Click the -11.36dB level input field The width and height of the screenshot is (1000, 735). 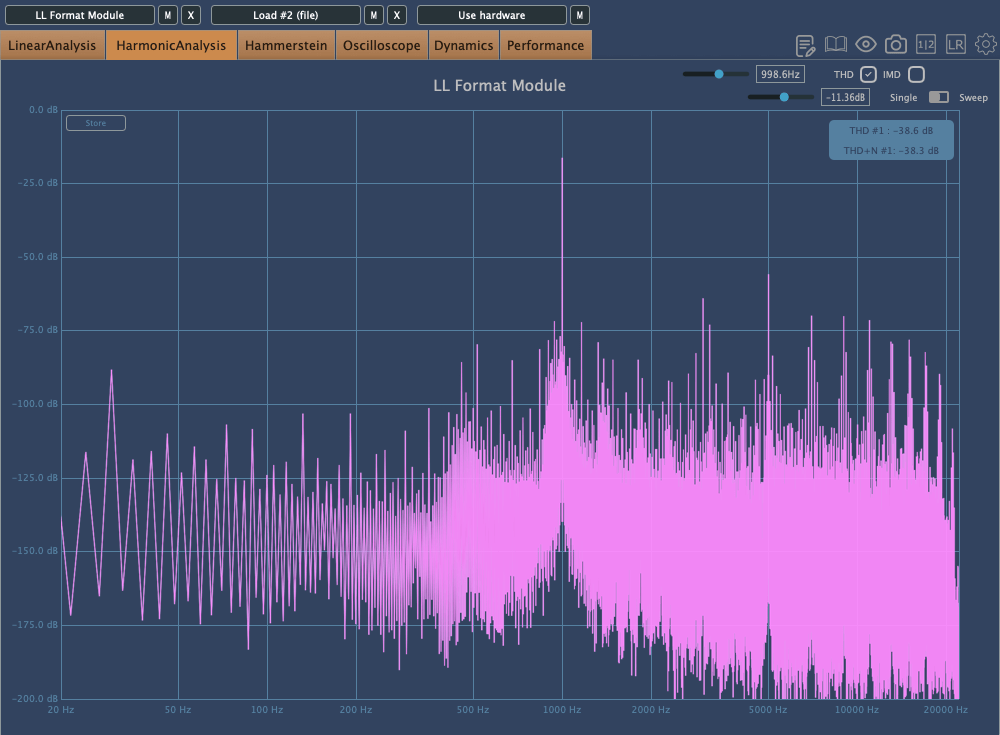845,97
